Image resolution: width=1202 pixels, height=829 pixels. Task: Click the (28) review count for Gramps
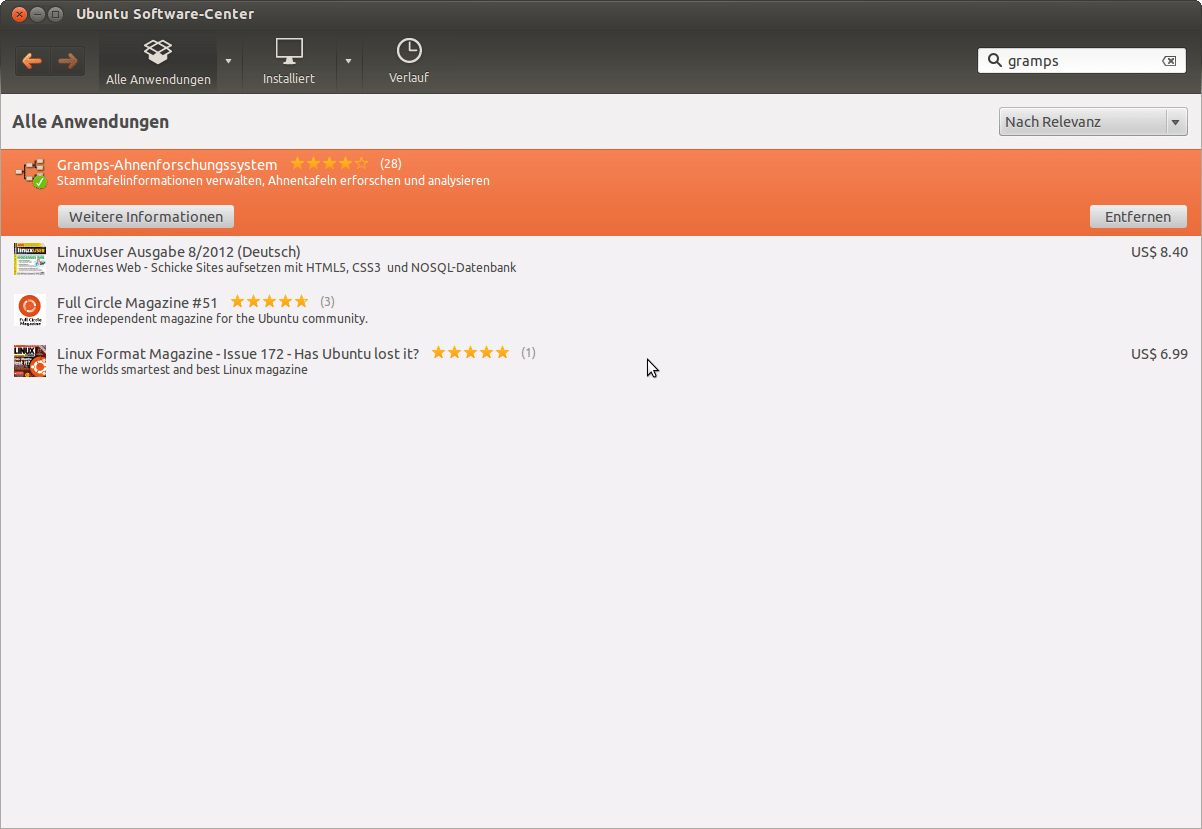click(391, 164)
